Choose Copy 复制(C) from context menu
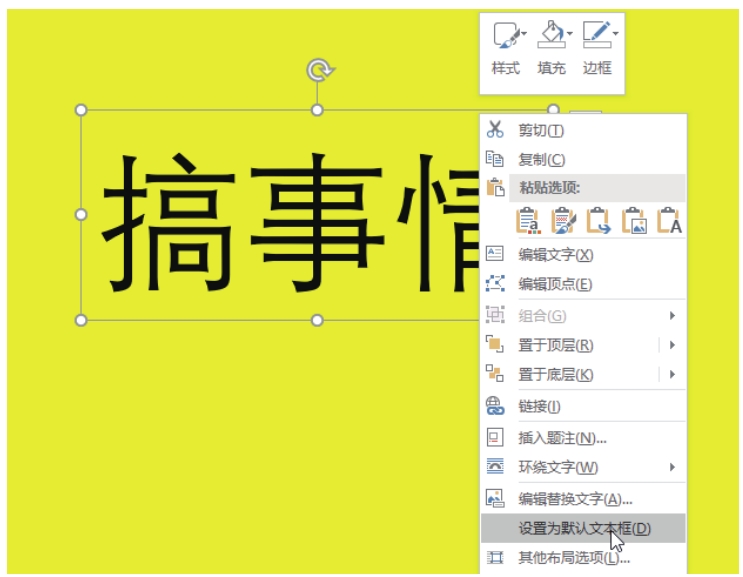 click(584, 159)
